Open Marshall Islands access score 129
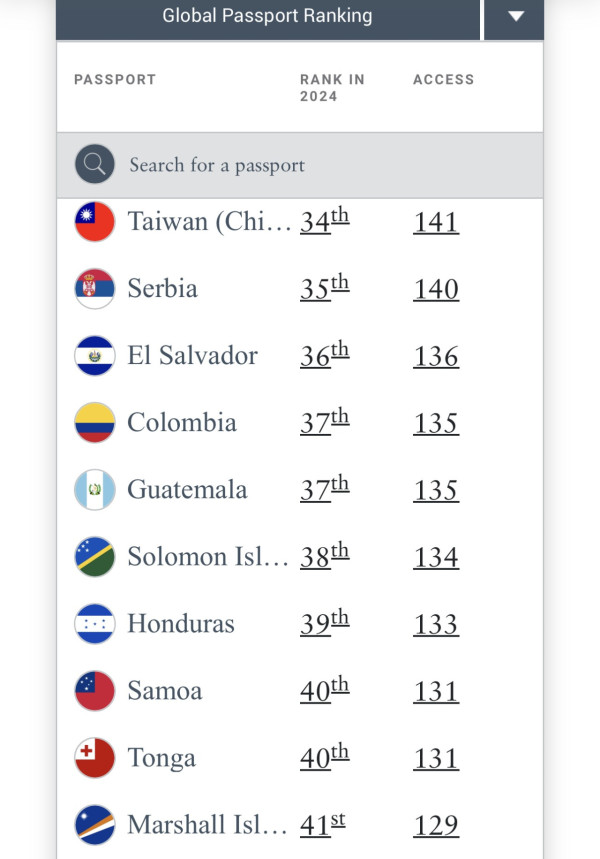 [436, 826]
